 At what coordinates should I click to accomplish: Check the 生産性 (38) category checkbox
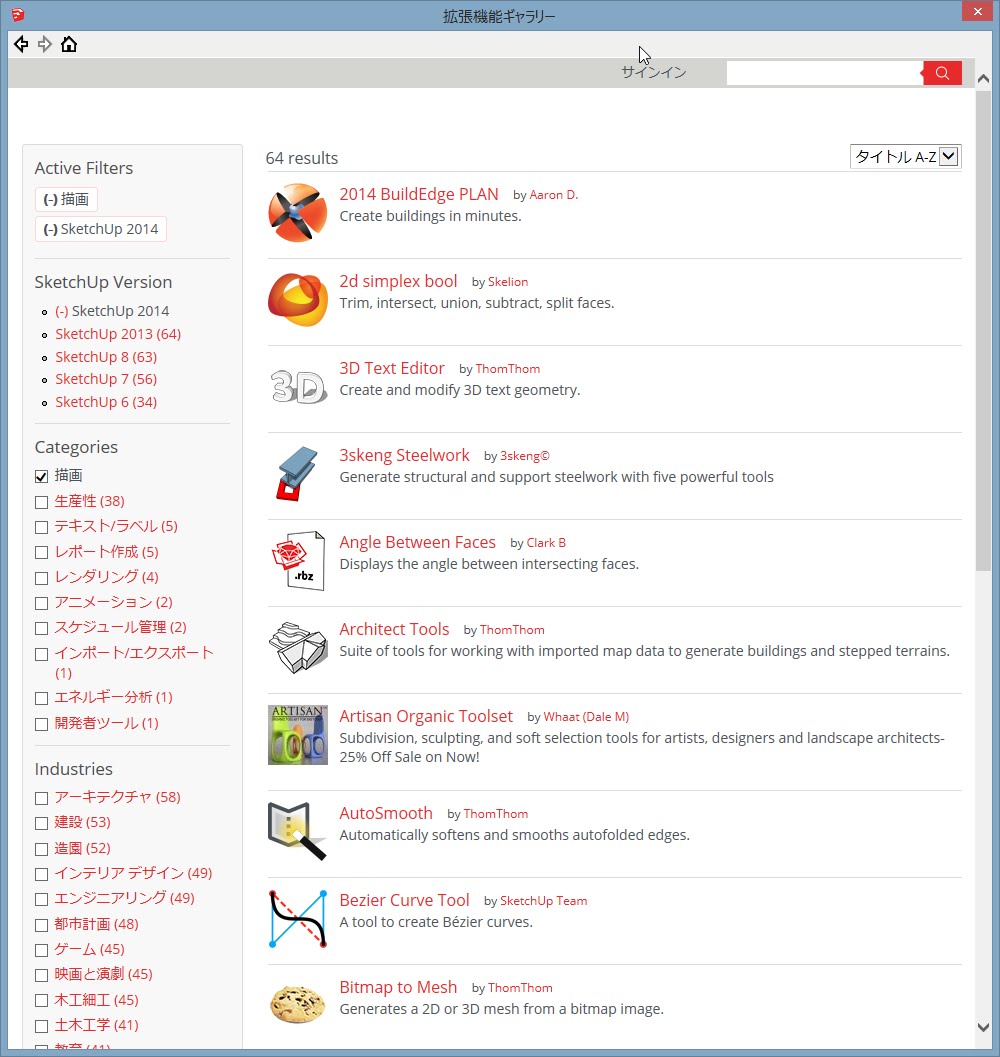click(x=42, y=502)
